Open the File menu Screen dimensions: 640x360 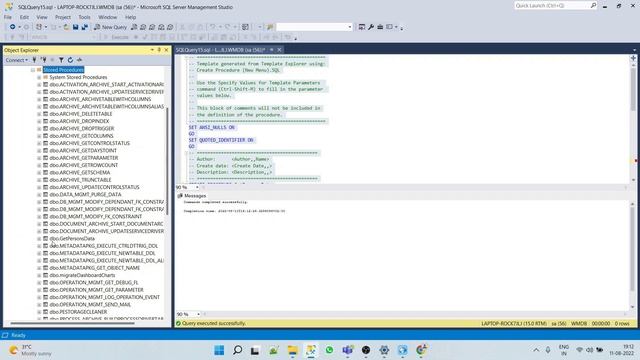(x=8, y=17)
